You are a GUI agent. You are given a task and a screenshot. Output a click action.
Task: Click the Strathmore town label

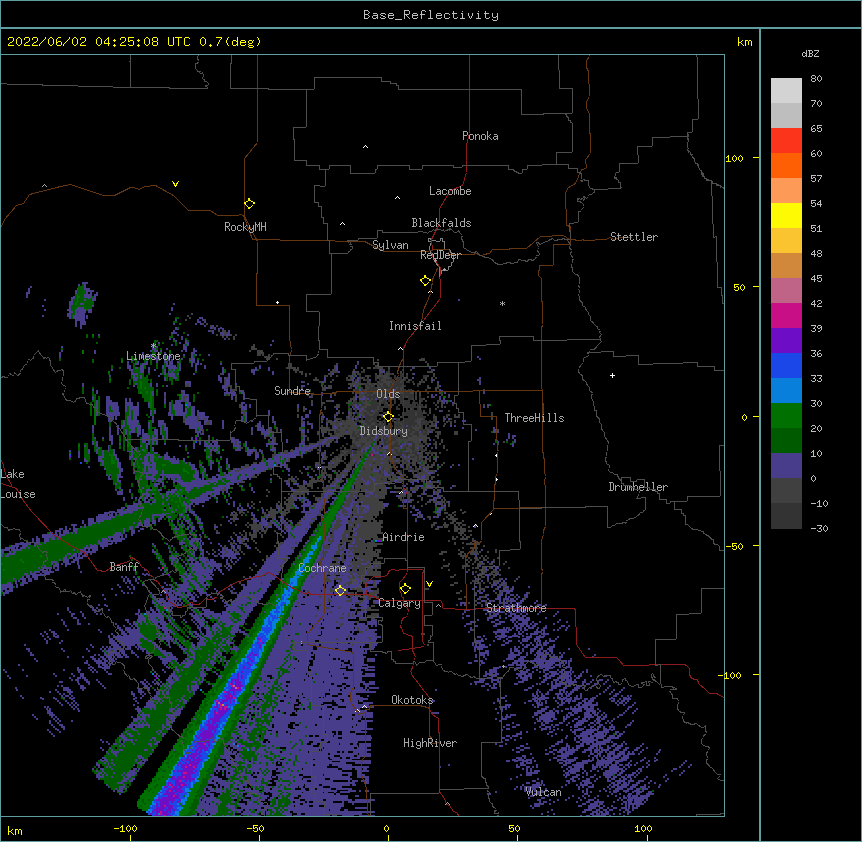516,608
